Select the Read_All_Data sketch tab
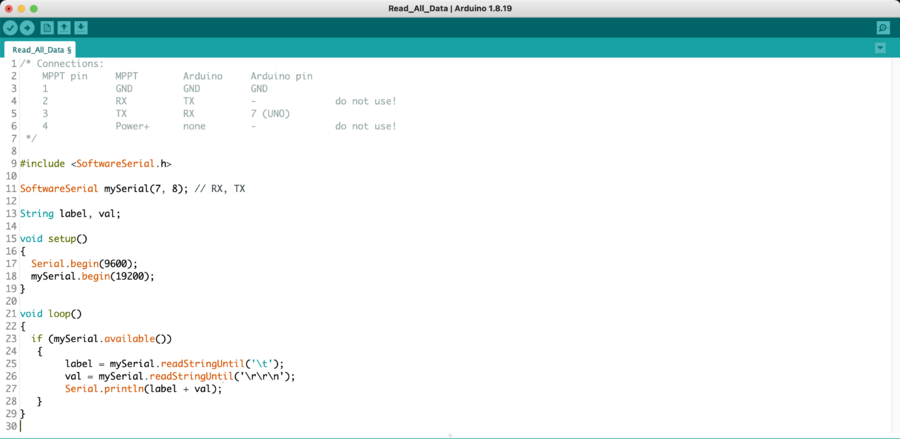Image resolution: width=900 pixels, height=439 pixels. pos(40,49)
